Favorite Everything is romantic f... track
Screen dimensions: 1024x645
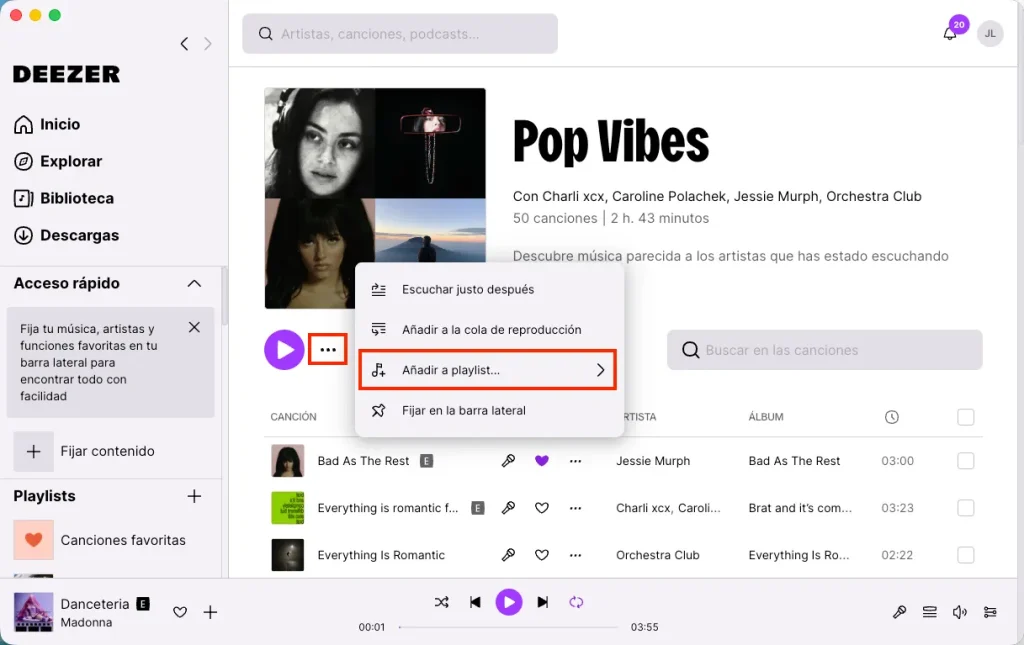(541, 508)
